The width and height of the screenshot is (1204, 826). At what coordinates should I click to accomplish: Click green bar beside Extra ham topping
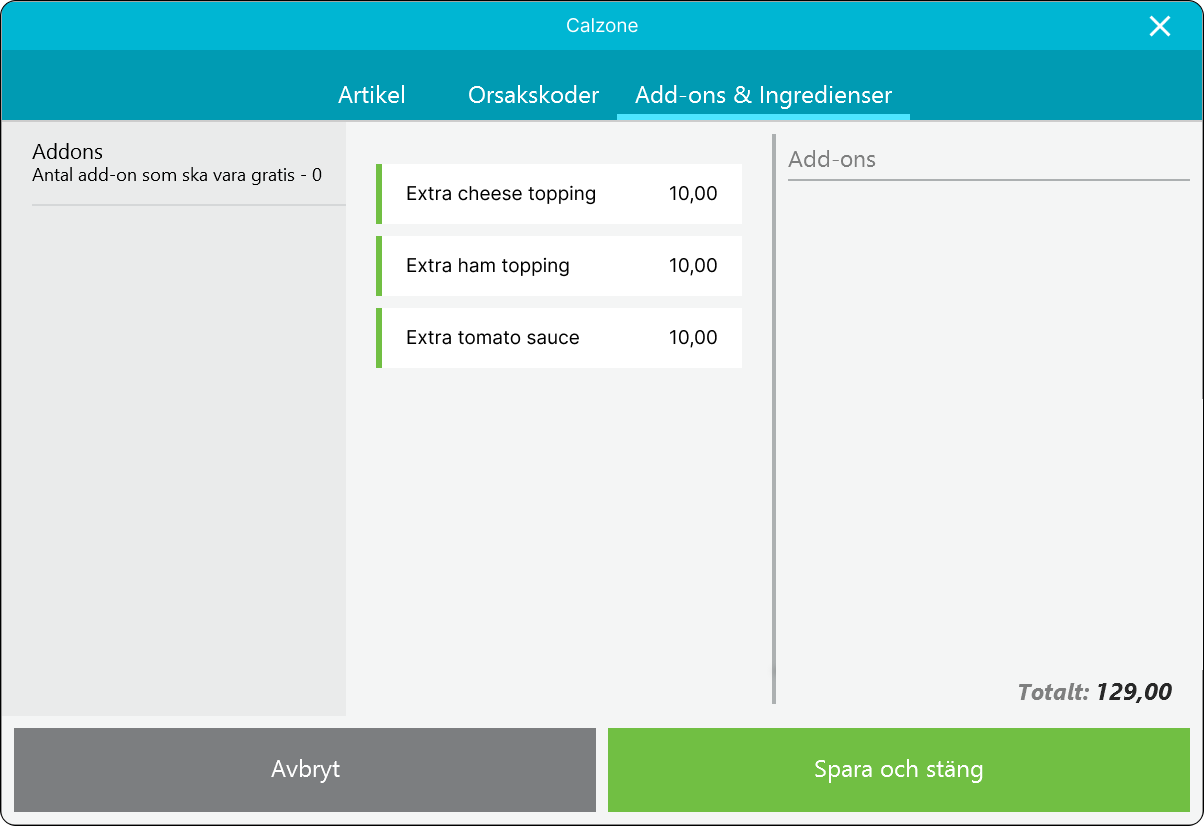coord(379,266)
